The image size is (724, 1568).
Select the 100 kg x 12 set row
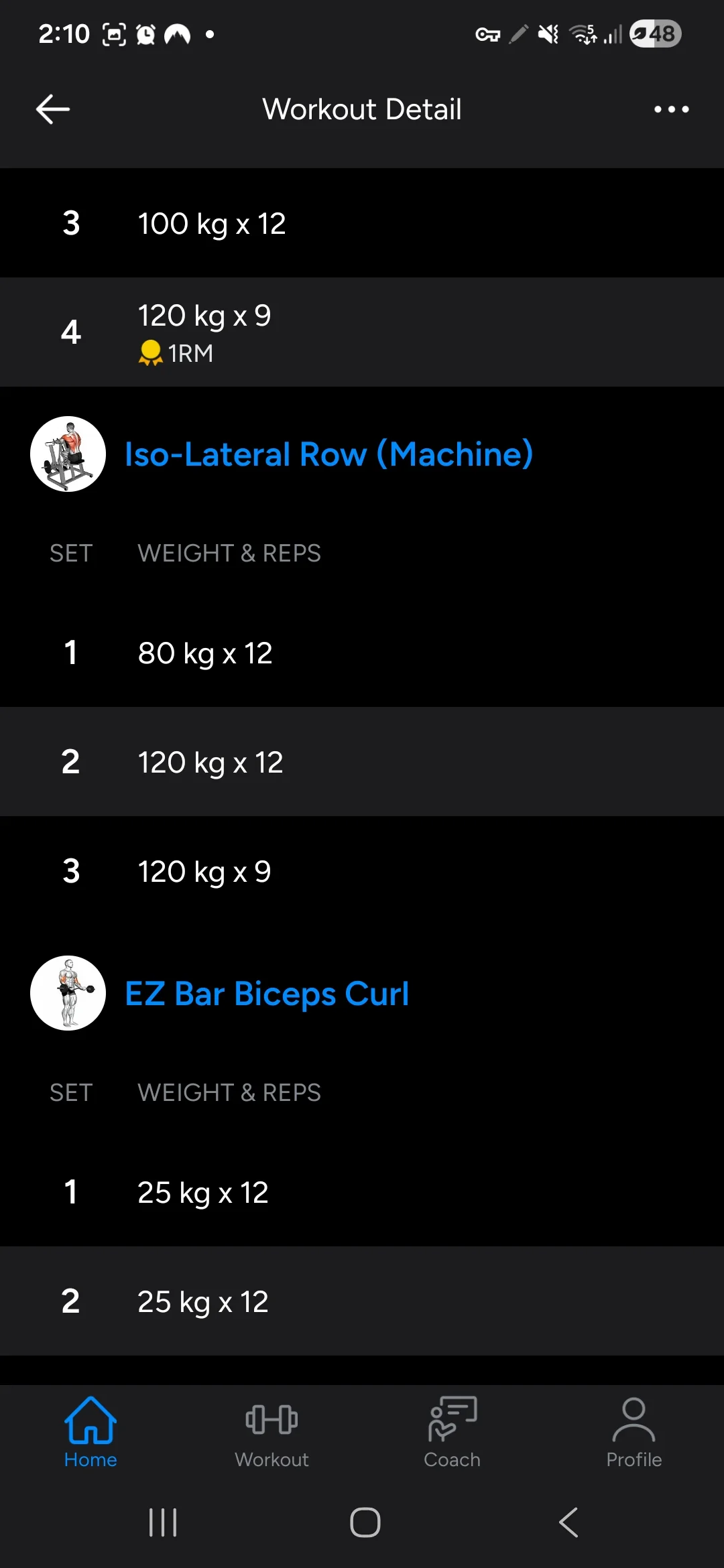362,223
